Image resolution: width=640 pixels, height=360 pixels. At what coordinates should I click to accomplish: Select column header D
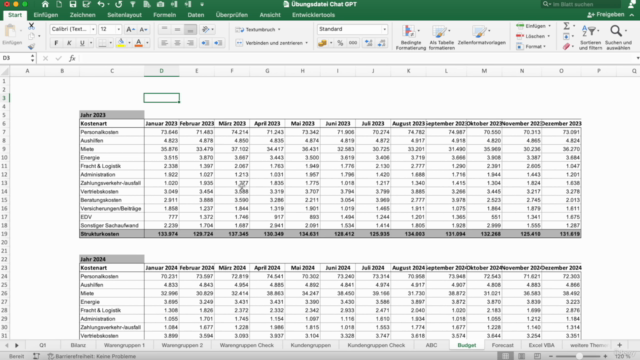[x=161, y=71]
